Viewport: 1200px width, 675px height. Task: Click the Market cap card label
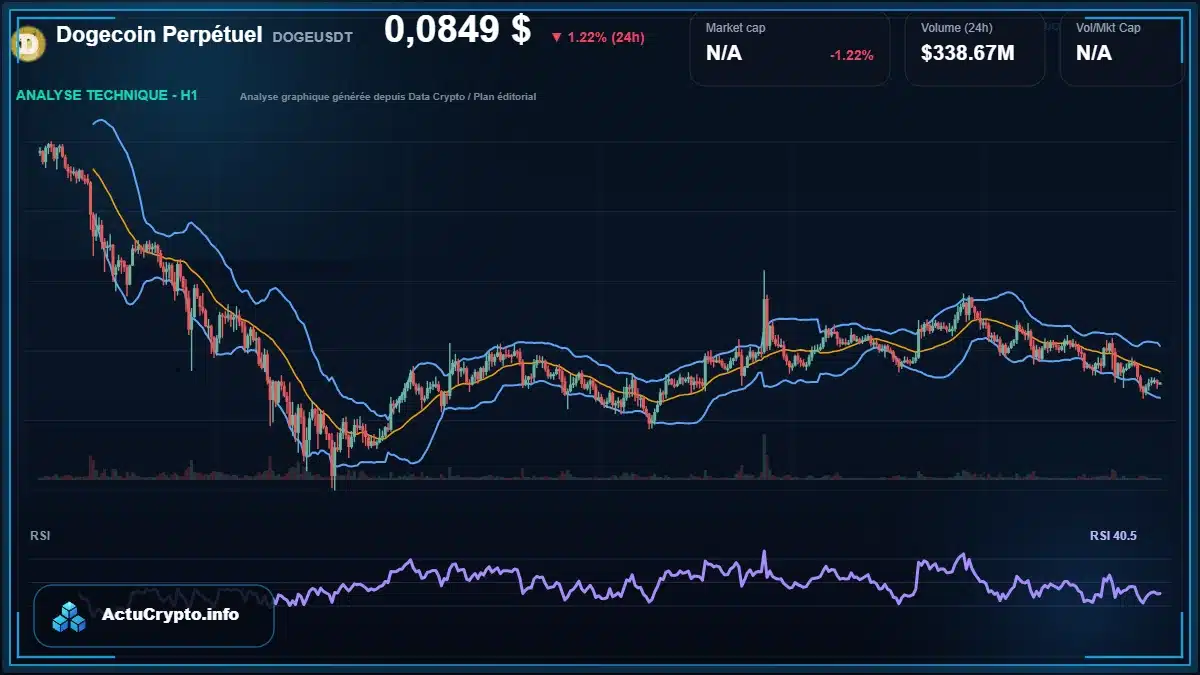[735, 28]
